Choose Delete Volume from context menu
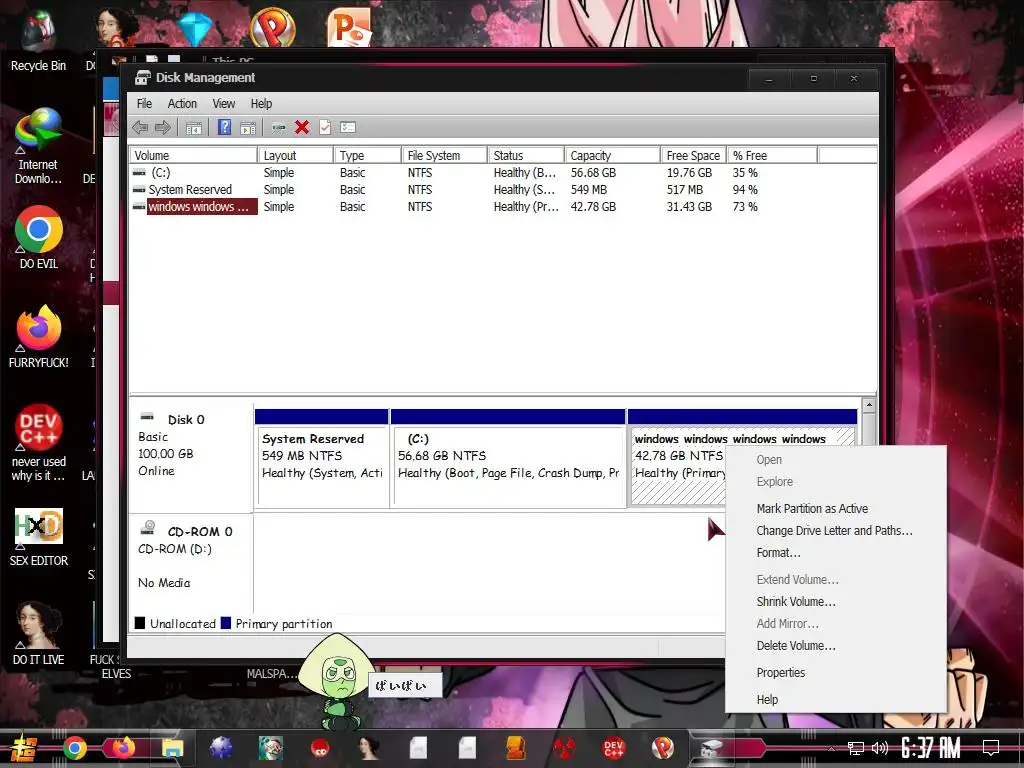The image size is (1024, 768). point(795,645)
